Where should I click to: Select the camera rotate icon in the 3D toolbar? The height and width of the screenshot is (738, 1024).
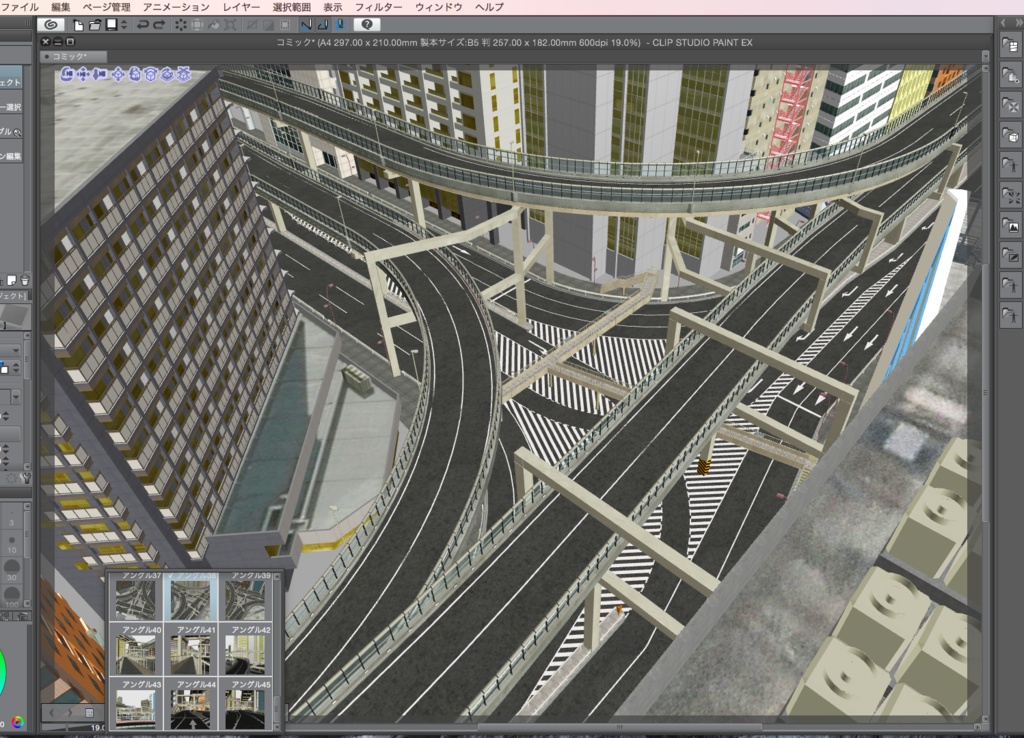(x=66, y=74)
